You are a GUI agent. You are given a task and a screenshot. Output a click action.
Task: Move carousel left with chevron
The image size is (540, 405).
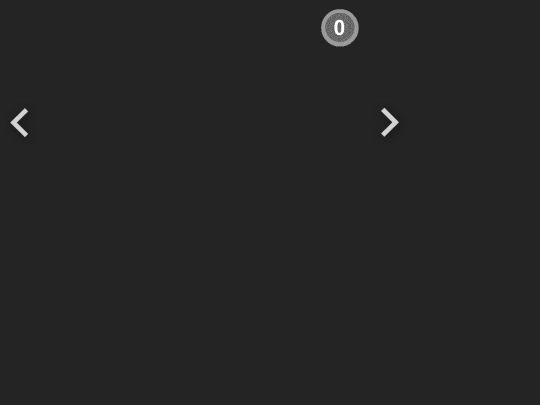[19, 122]
